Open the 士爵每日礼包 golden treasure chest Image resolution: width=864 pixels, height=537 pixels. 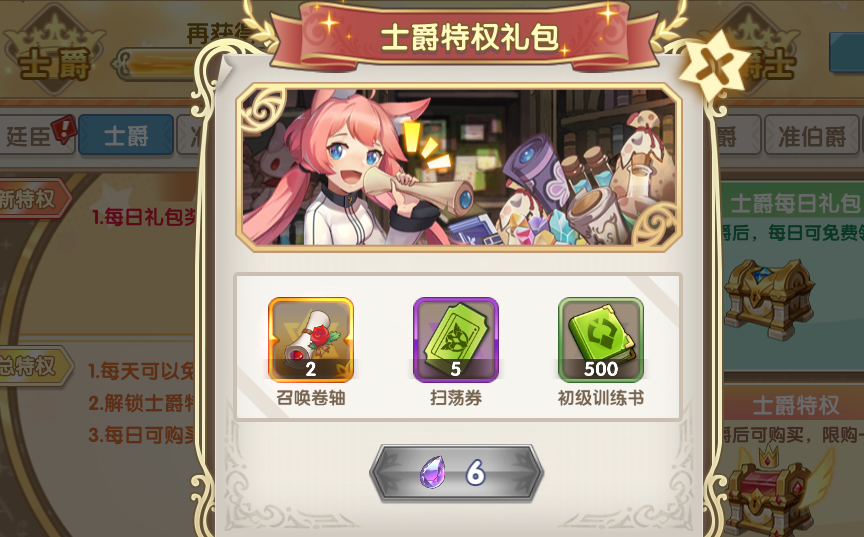coord(769,298)
